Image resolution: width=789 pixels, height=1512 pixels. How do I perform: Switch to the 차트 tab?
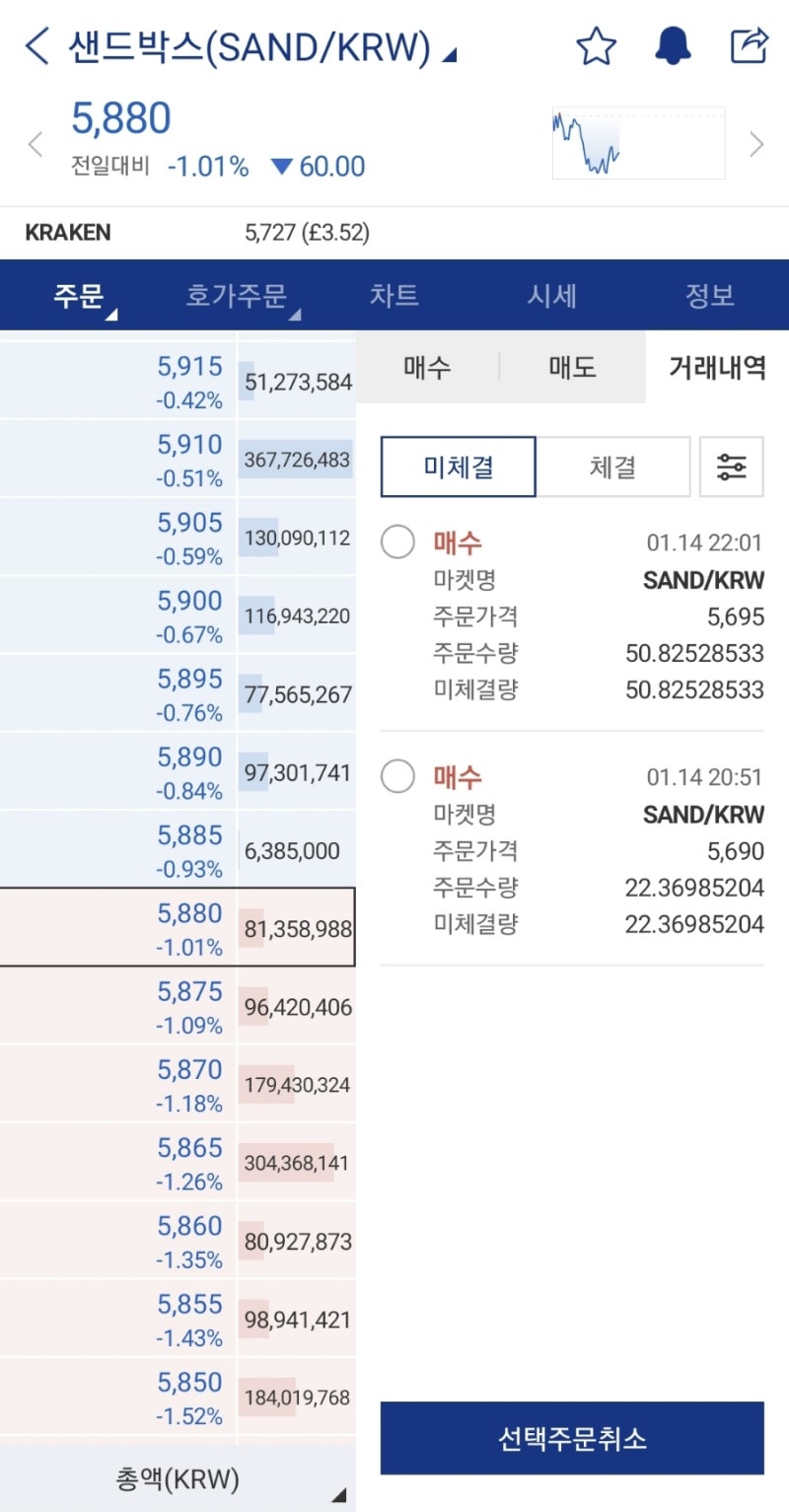(394, 295)
